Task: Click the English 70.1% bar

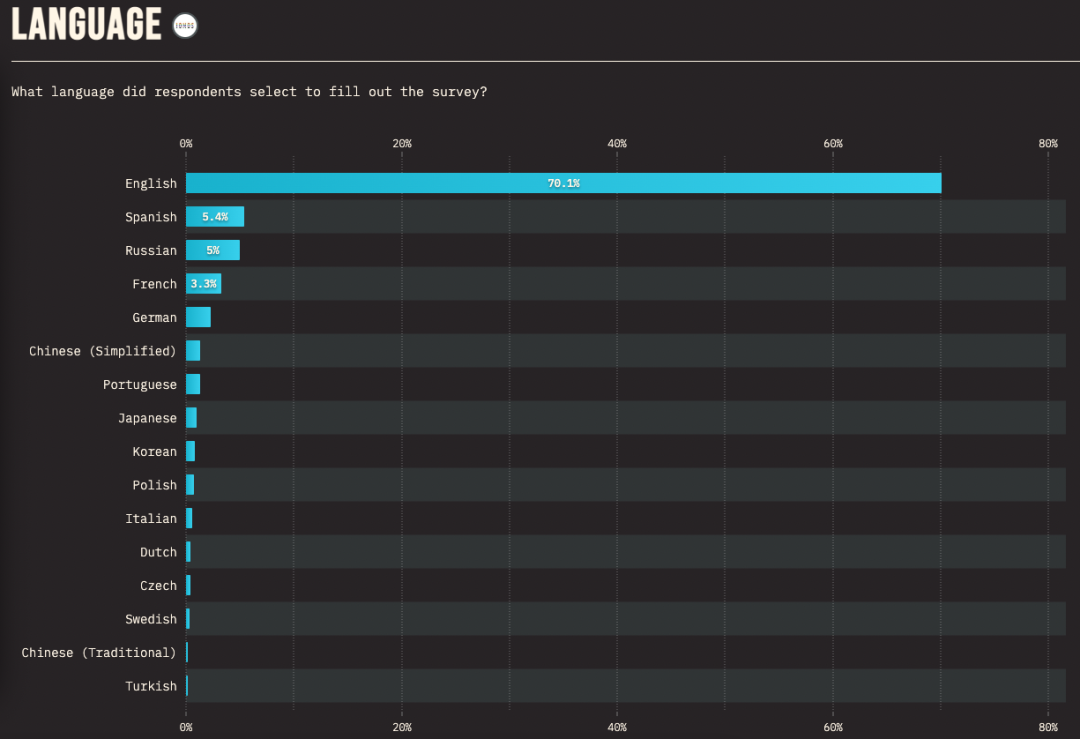Action: pyautogui.click(x=563, y=183)
